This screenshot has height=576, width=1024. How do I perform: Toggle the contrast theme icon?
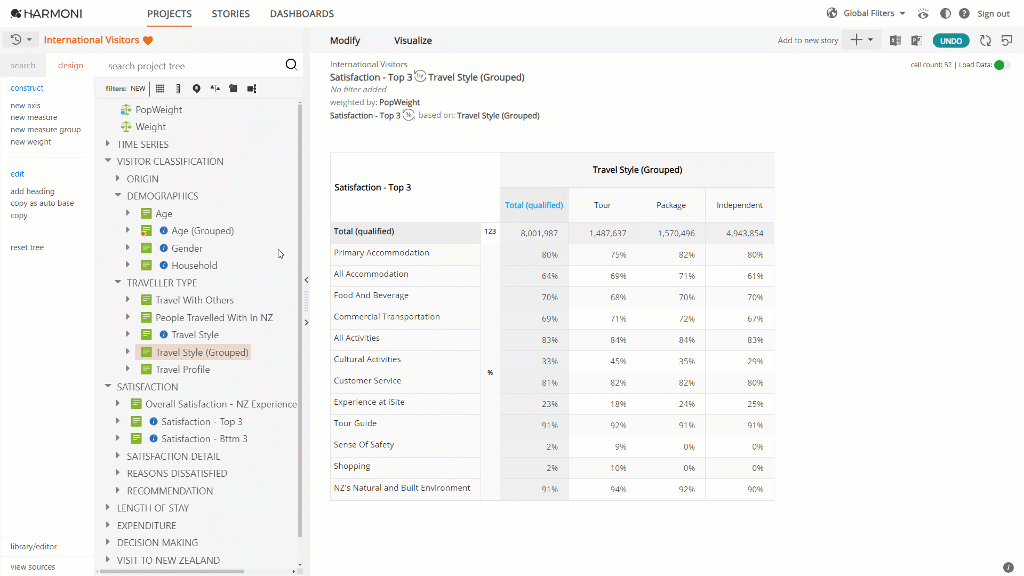coord(945,14)
